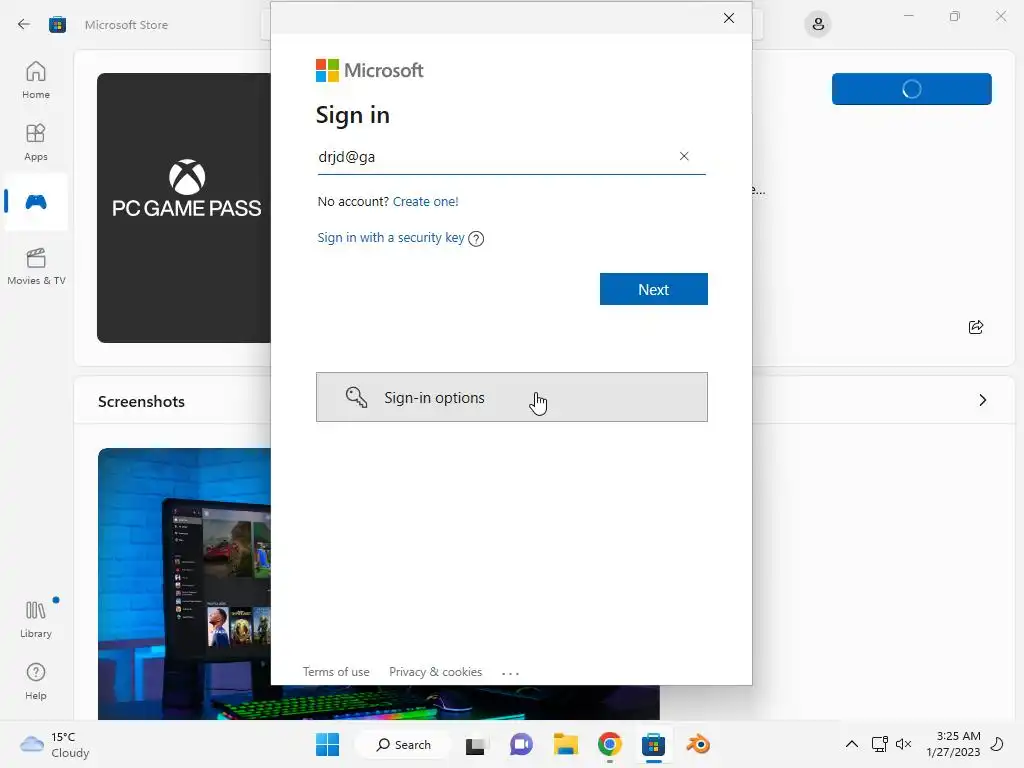Open the Home section in the Store sidebar

pos(36,80)
